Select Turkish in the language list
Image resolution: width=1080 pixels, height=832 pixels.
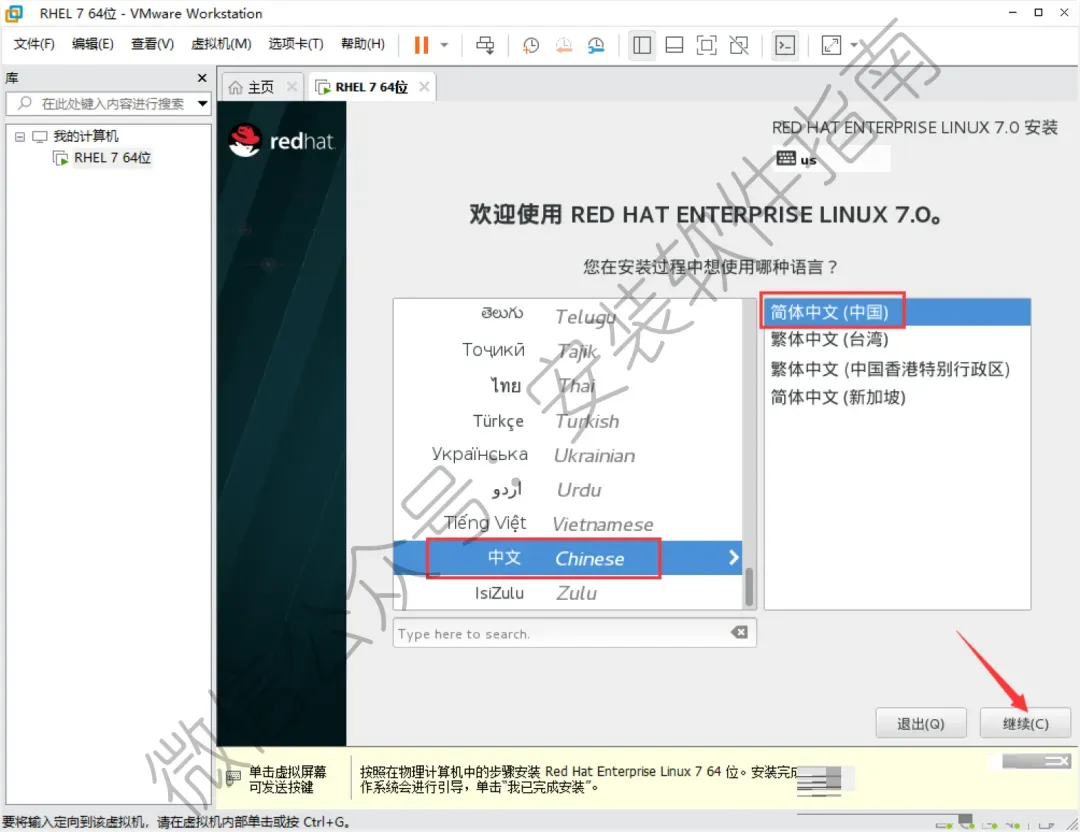coord(568,421)
